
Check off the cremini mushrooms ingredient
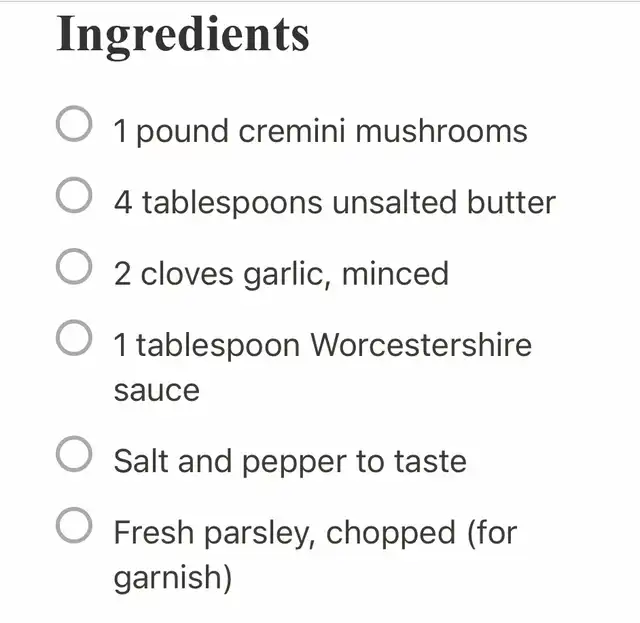(74, 126)
